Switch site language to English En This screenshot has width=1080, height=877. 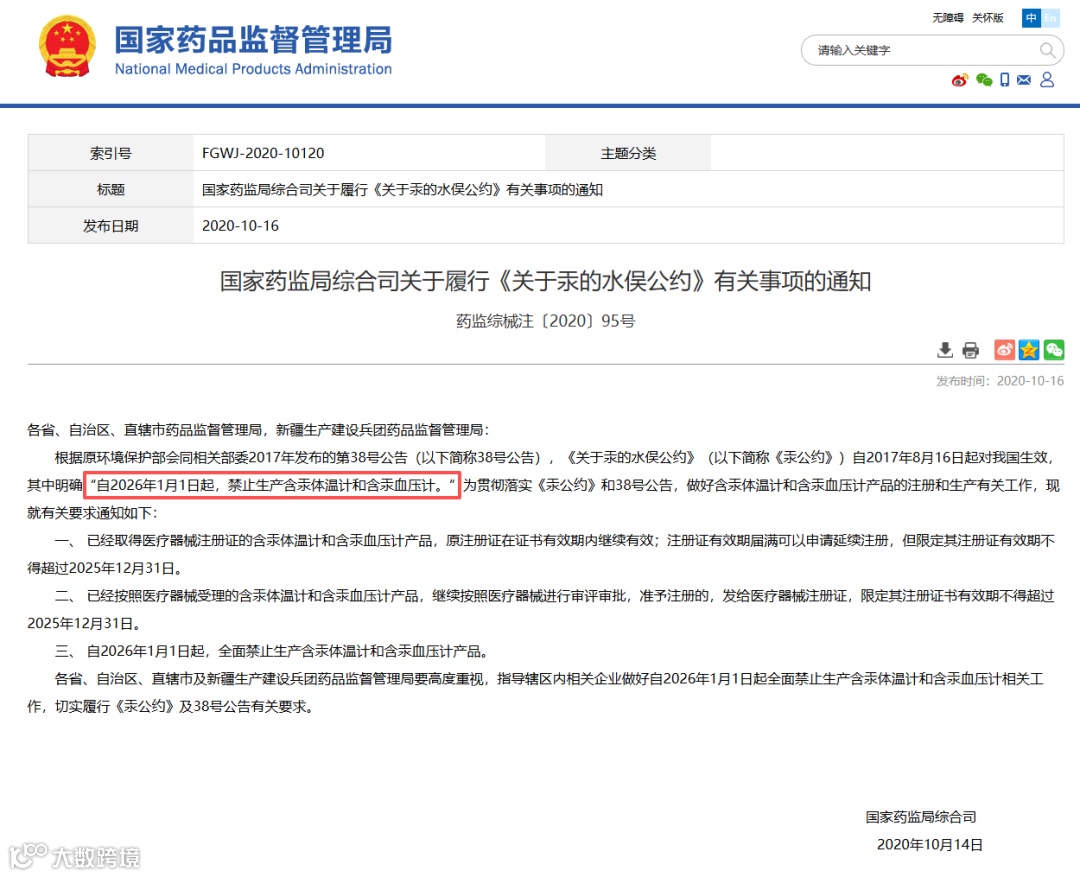click(x=1050, y=18)
